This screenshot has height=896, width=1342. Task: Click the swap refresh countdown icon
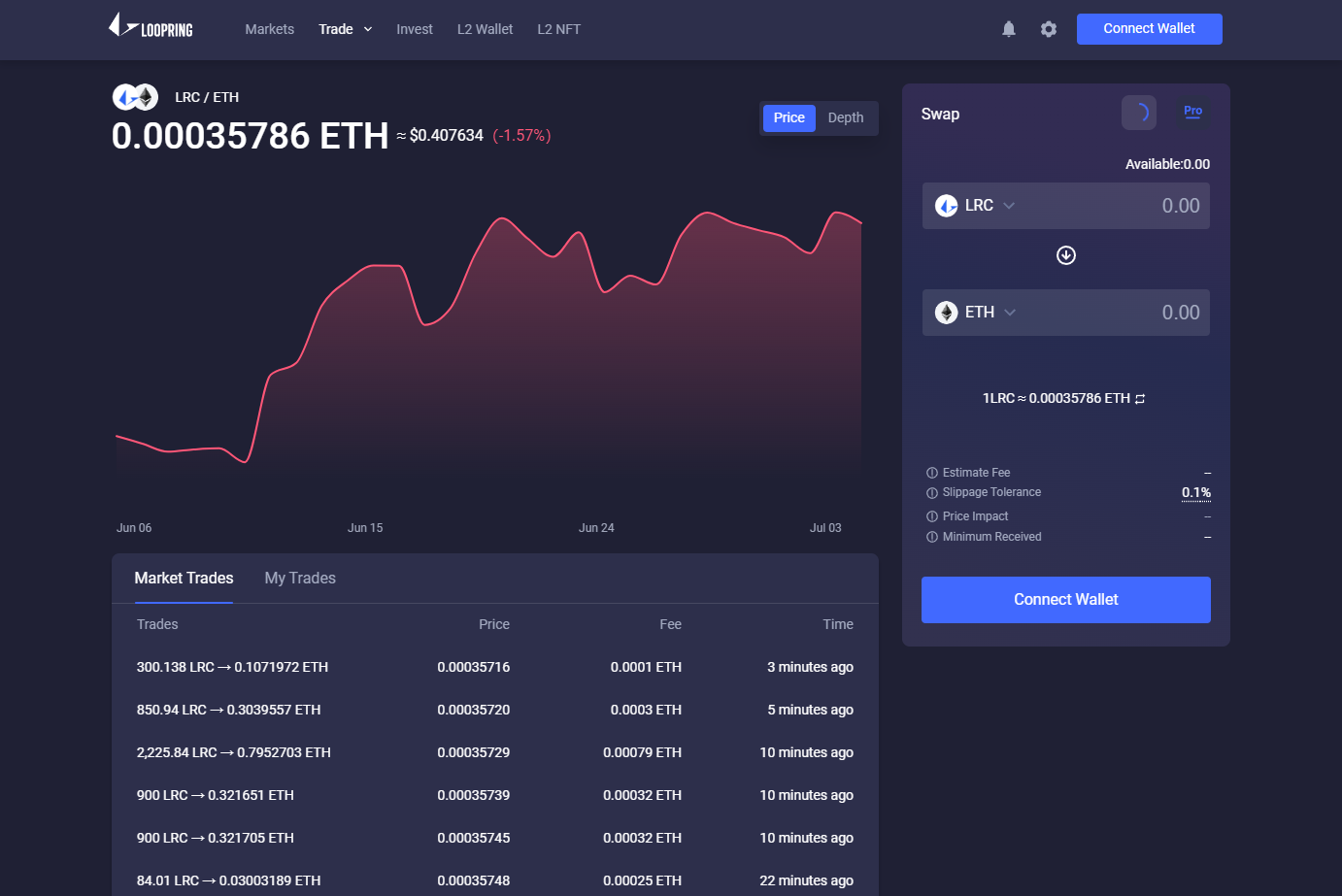tap(1139, 113)
